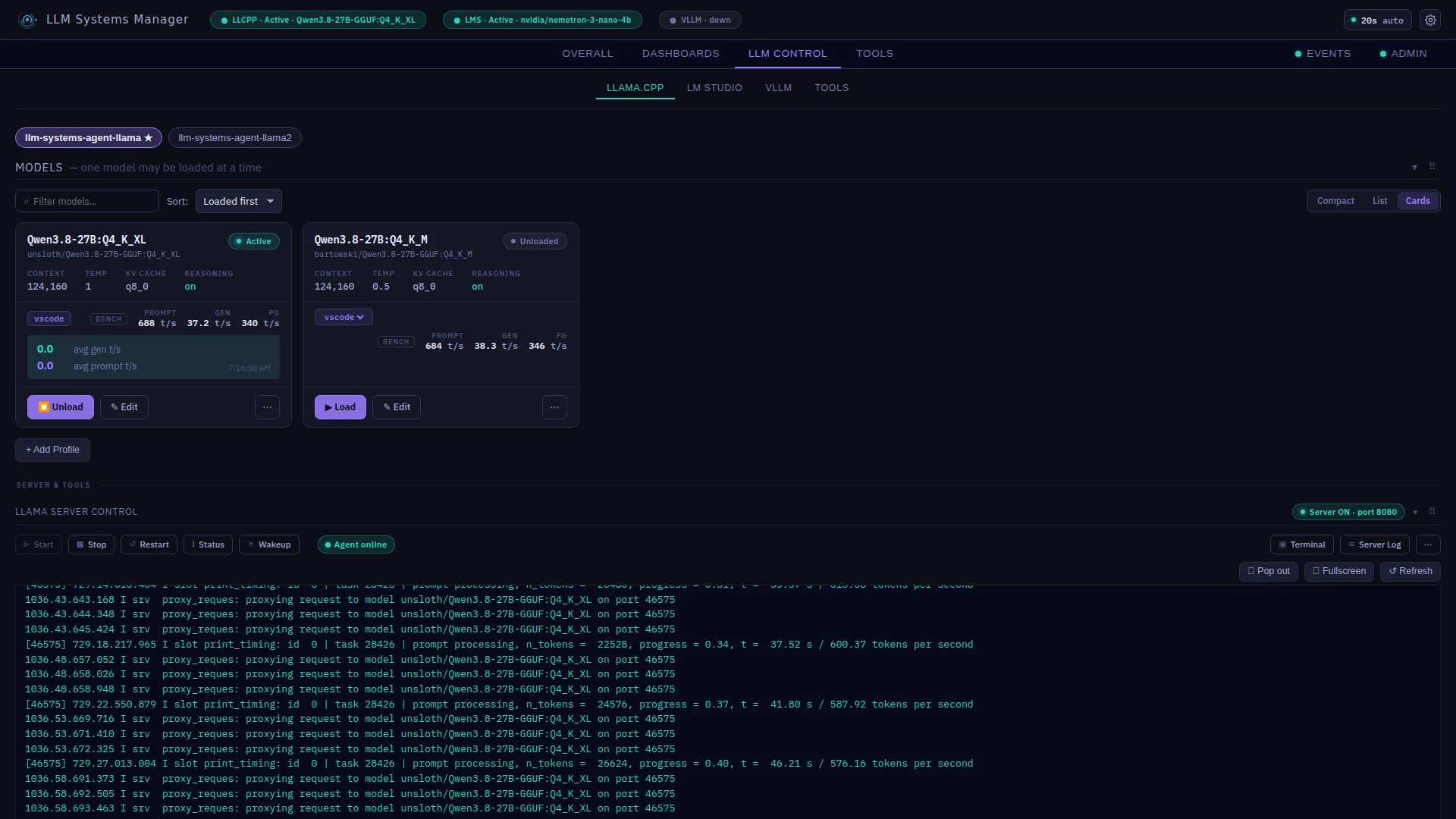Click the log line with 576.16 tokens per second
The height and width of the screenshot is (819, 1456).
click(499, 764)
